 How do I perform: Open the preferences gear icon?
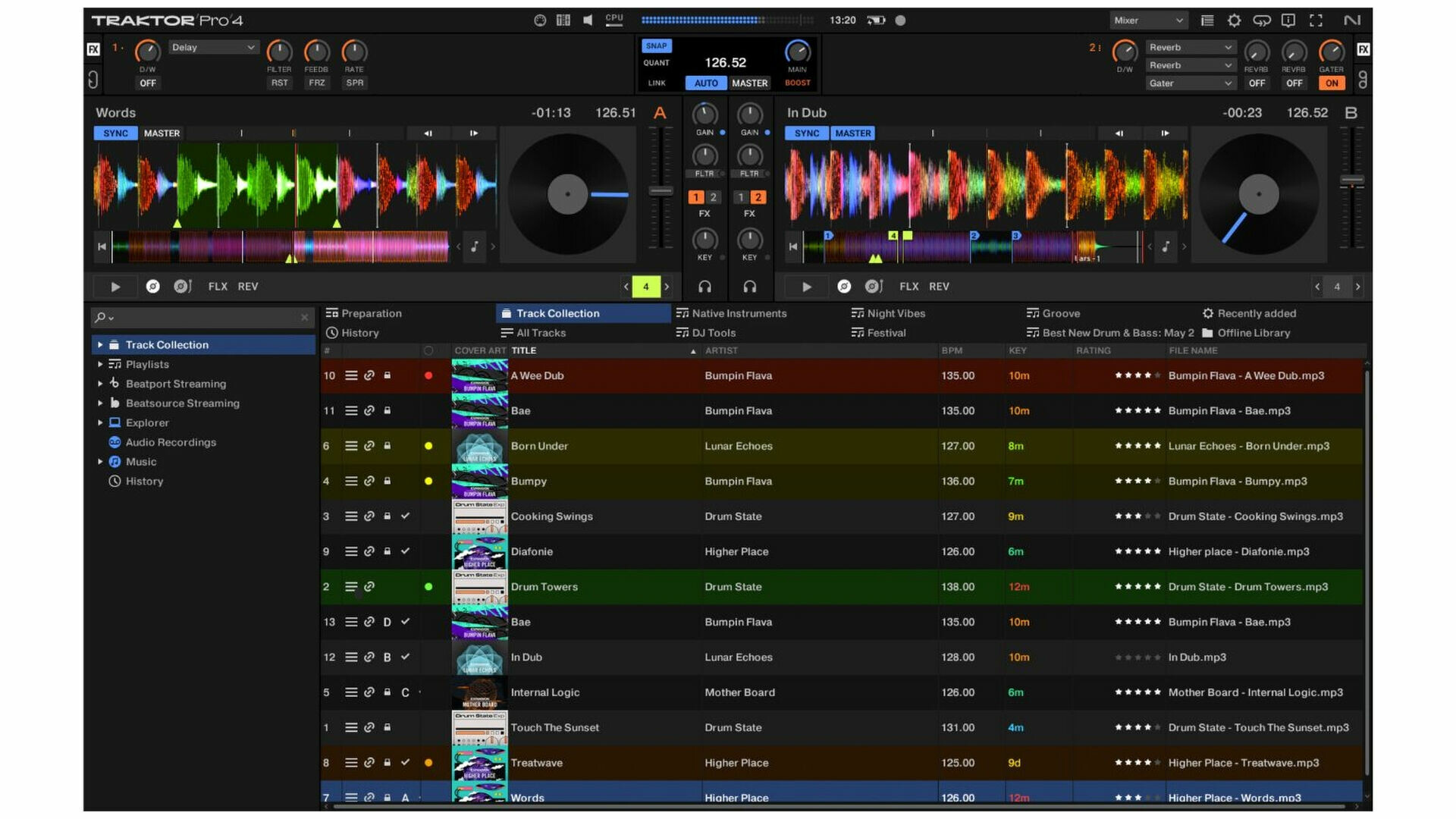tap(1234, 20)
